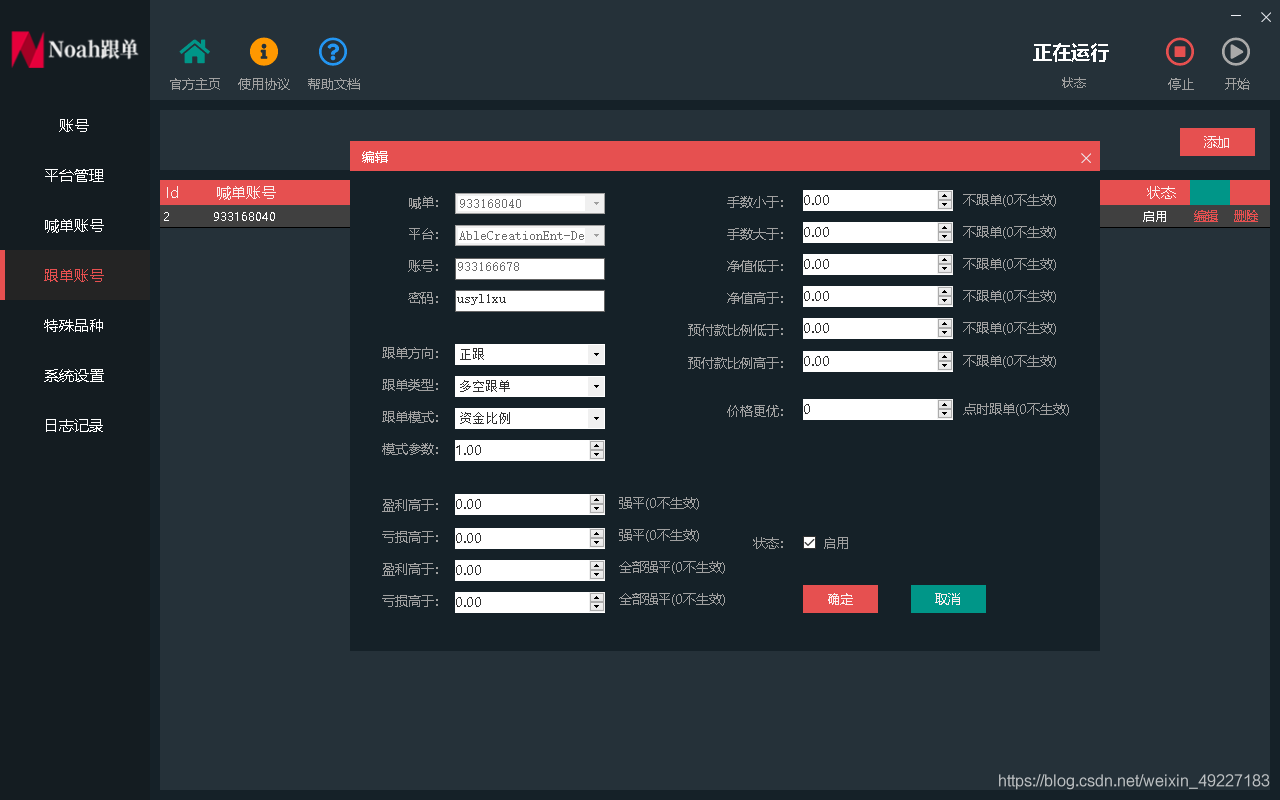Open the 平台 AbleCreationEnt dropdown

tap(530, 236)
